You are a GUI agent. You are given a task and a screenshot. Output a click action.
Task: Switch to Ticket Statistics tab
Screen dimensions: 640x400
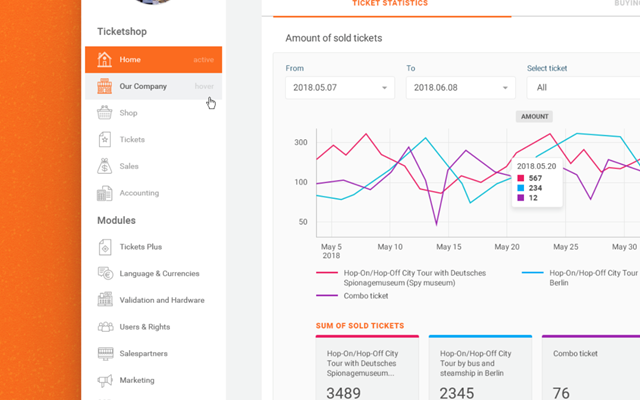390,4
